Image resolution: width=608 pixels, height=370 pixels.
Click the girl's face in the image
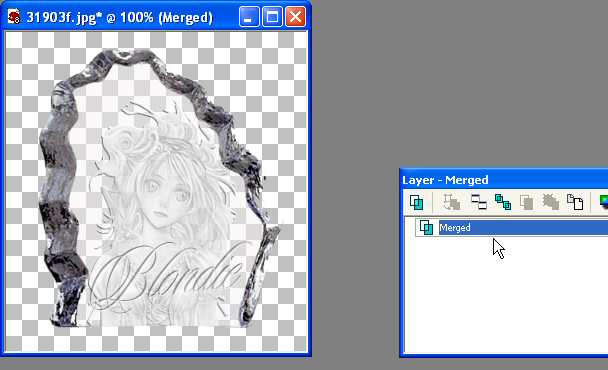(x=163, y=198)
